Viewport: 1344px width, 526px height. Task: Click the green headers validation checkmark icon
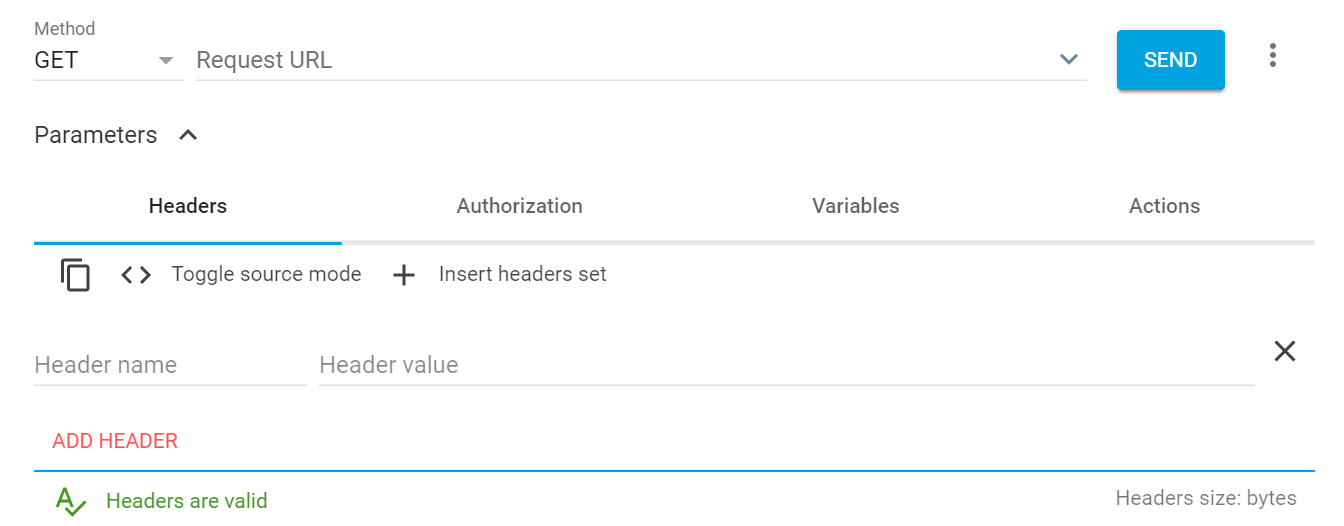(71, 500)
